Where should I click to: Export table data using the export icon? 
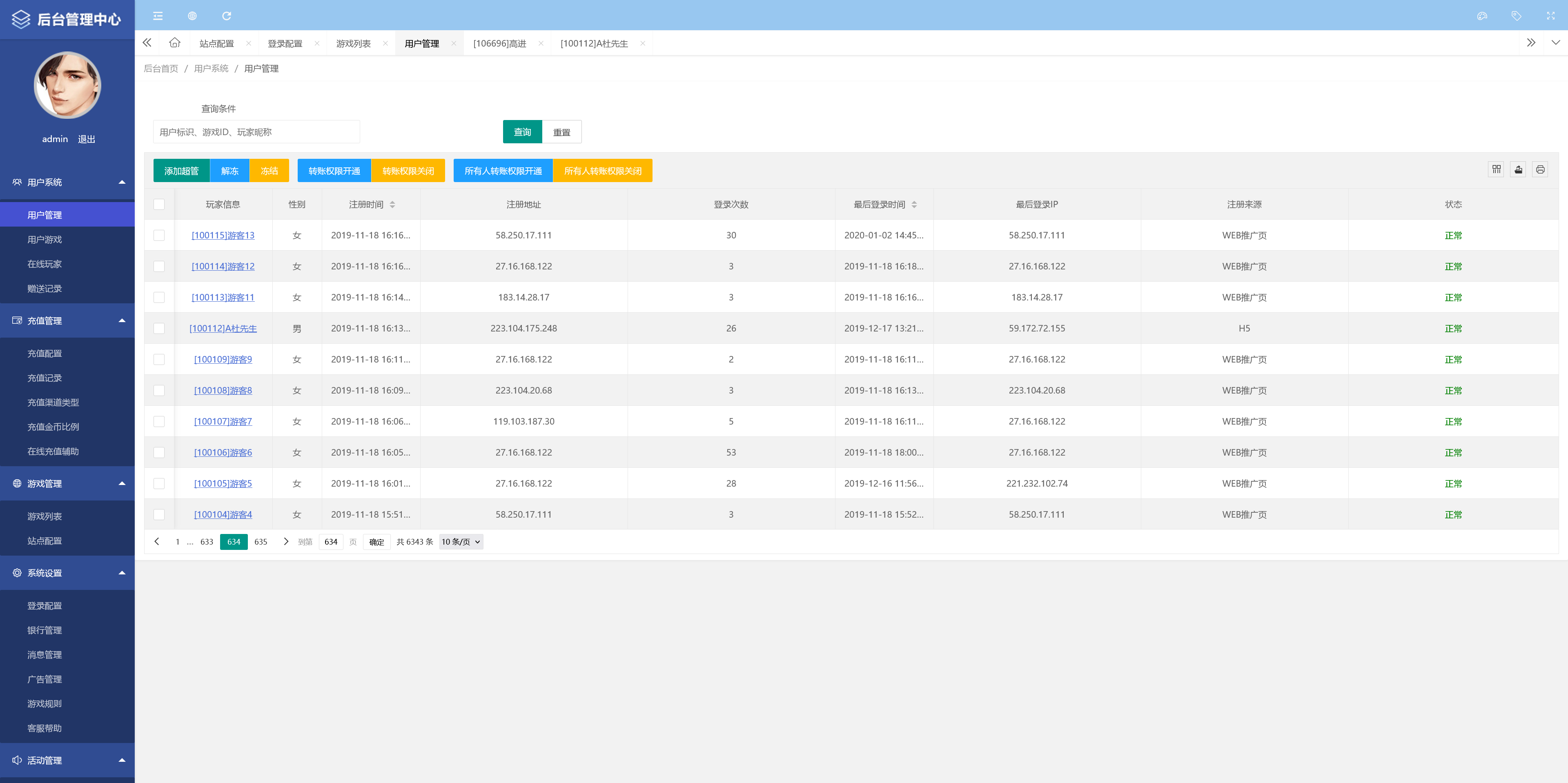(1518, 169)
